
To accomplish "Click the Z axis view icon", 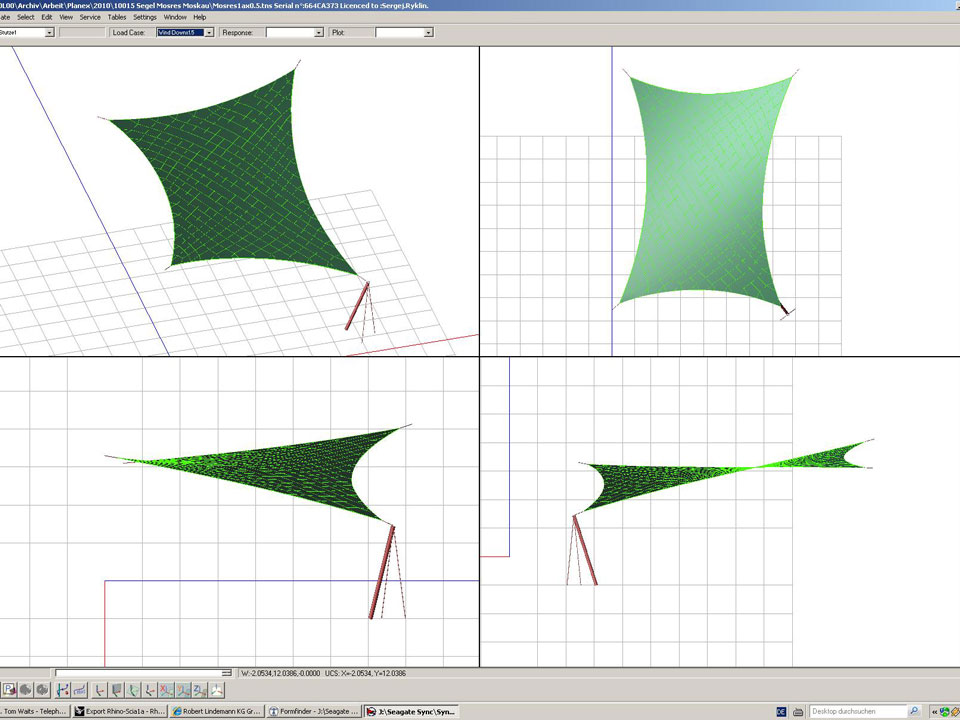I will 200,690.
